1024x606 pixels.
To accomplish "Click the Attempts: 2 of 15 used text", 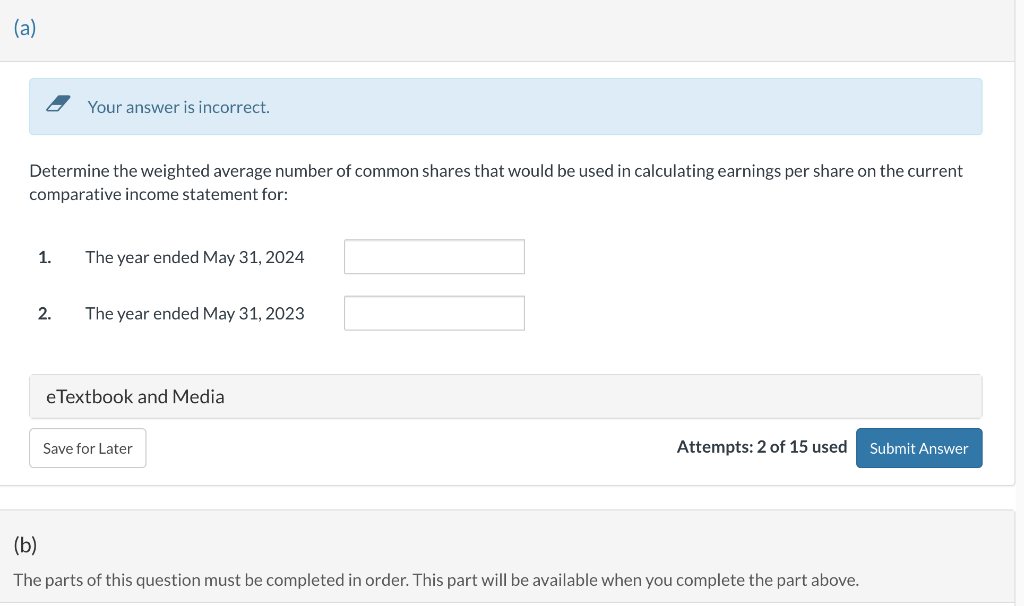I will click(x=761, y=447).
